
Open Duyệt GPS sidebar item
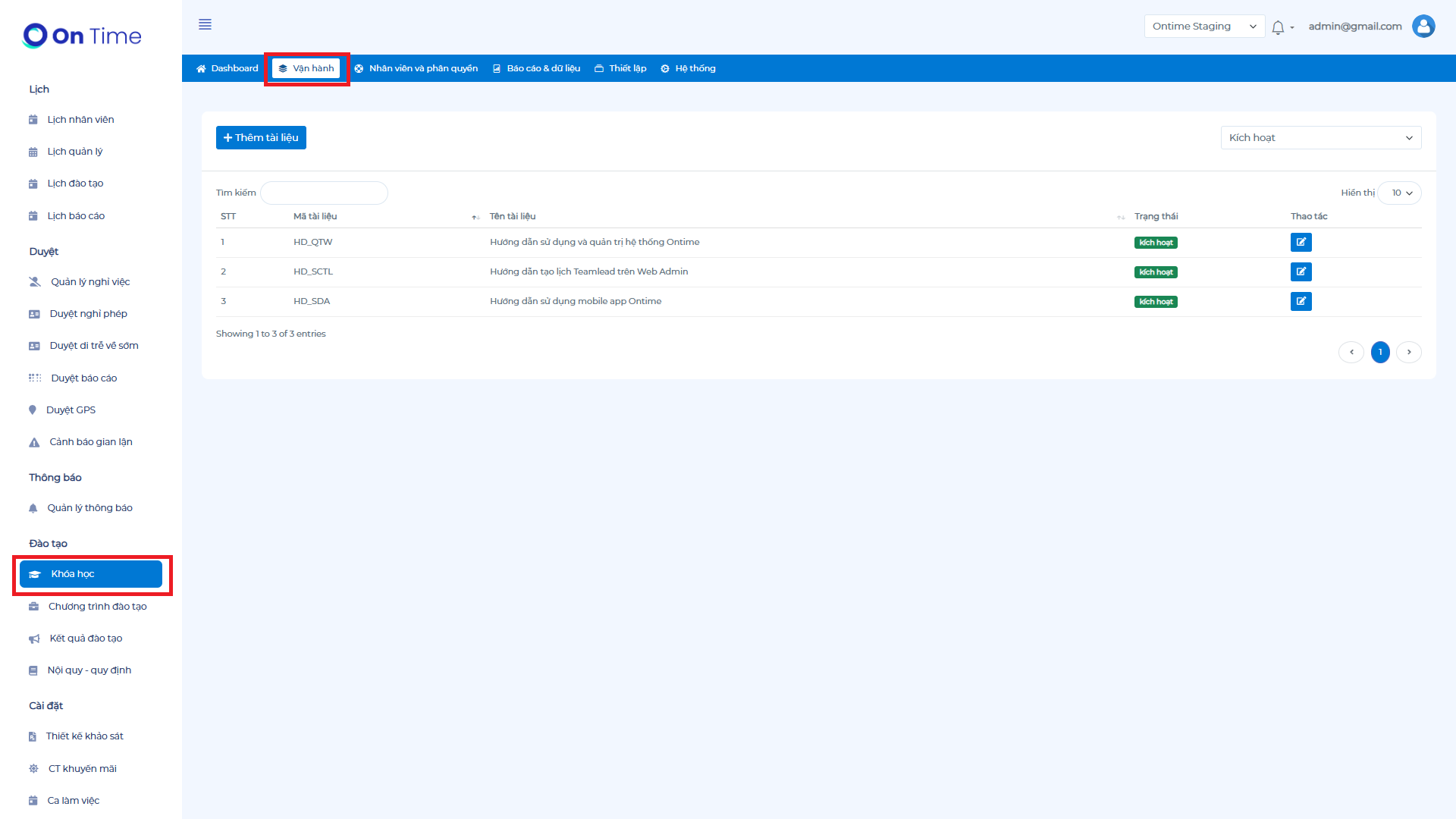pos(71,410)
